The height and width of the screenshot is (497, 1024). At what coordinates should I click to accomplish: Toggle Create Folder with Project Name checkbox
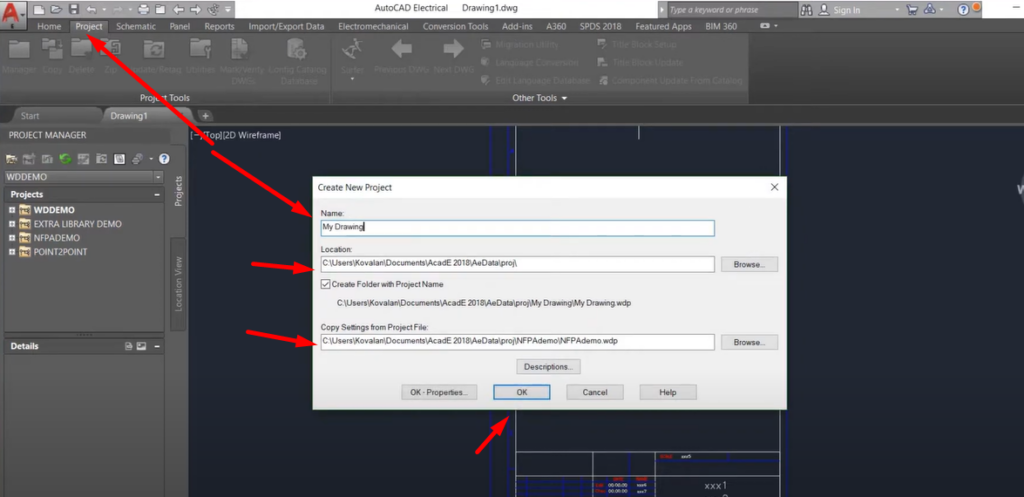coord(325,284)
